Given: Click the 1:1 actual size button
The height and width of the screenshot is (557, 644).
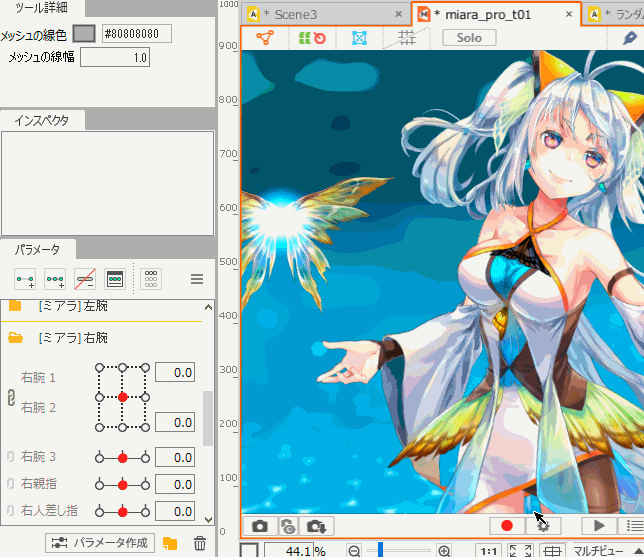Looking at the screenshot, I should click(489, 551).
